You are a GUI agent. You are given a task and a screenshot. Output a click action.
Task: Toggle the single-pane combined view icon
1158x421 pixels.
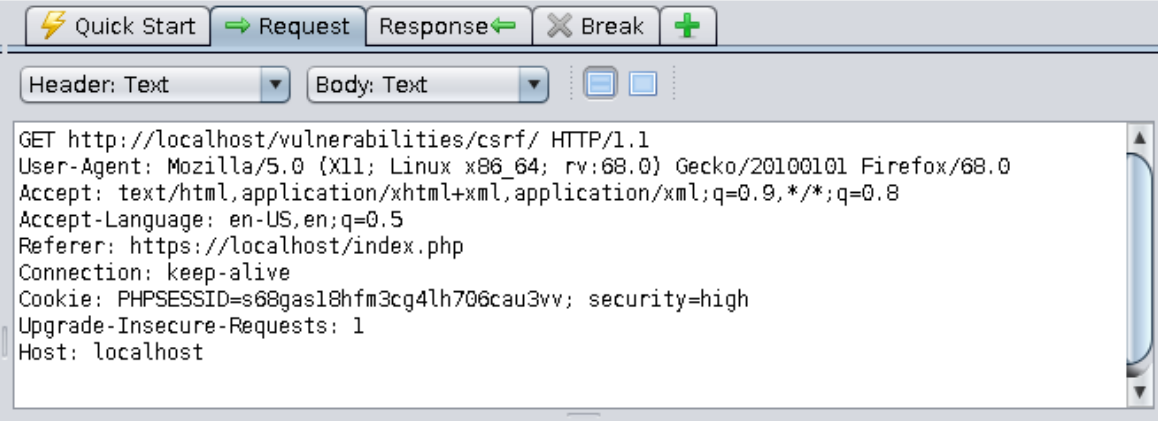click(641, 85)
